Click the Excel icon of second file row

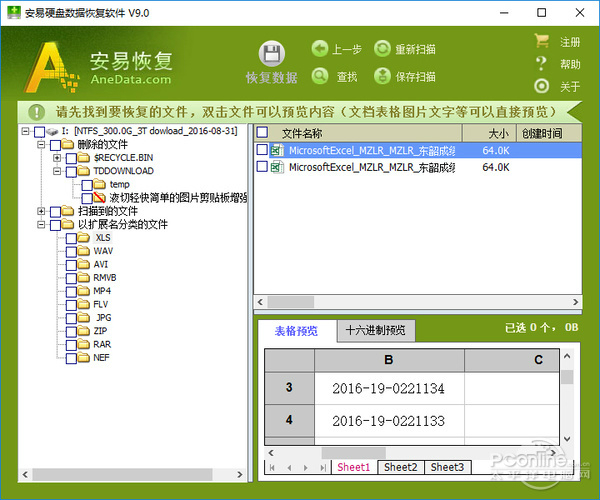coord(277,167)
